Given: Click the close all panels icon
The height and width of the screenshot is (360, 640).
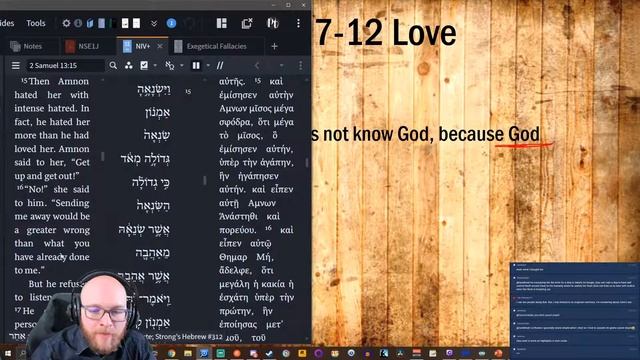Looking at the screenshot, I should click(247, 23).
